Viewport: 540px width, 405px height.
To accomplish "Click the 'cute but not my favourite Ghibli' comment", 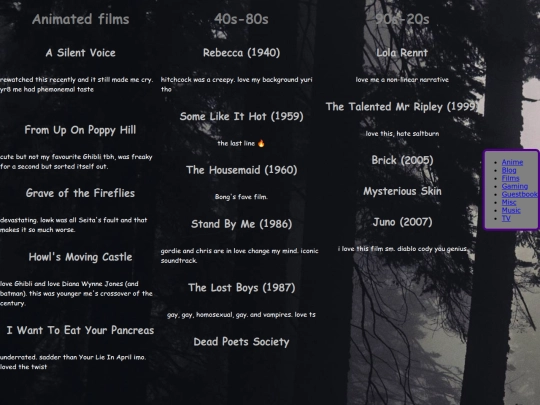I will click(x=76, y=162).
